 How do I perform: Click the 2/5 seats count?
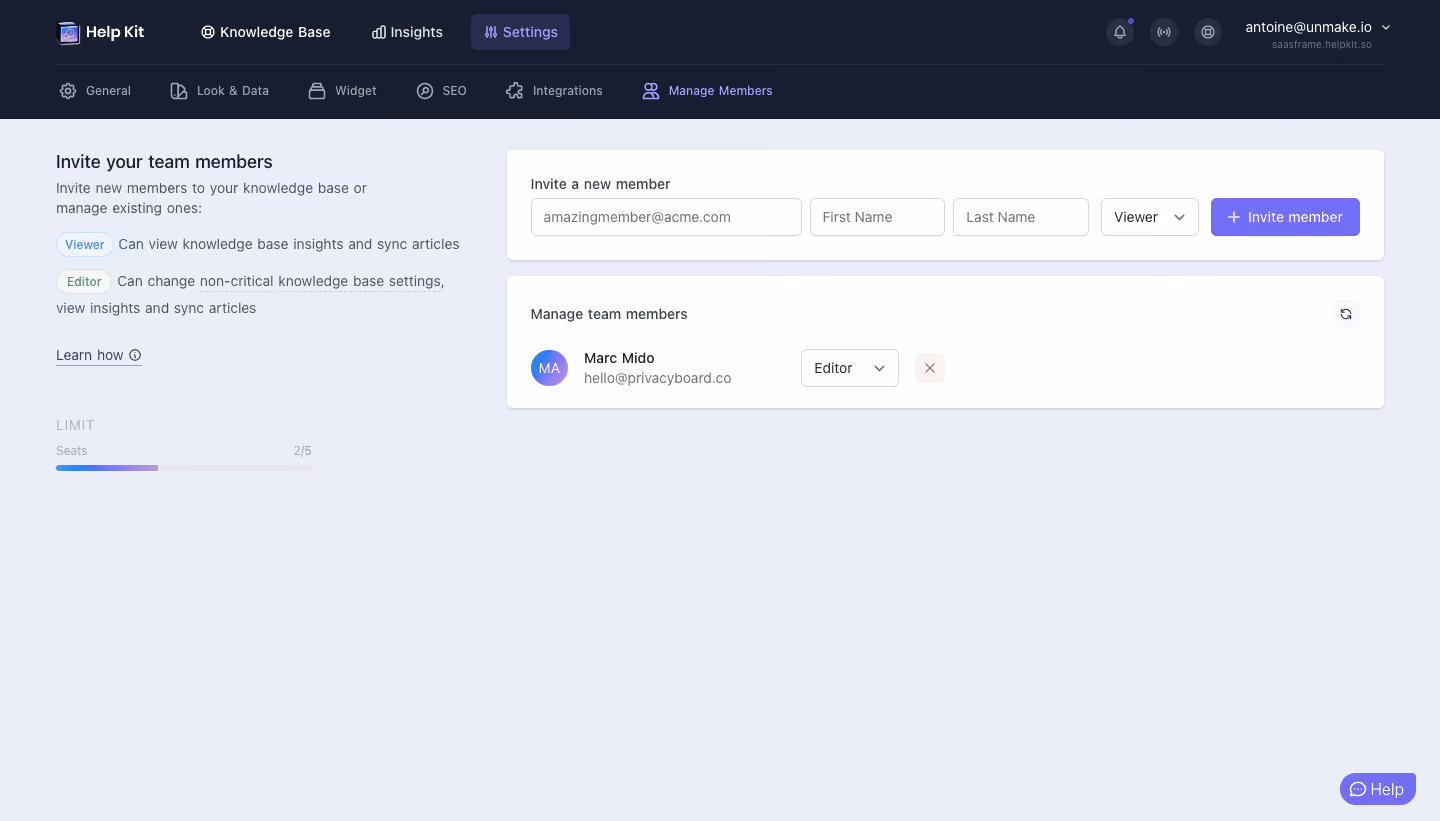pyautogui.click(x=303, y=451)
